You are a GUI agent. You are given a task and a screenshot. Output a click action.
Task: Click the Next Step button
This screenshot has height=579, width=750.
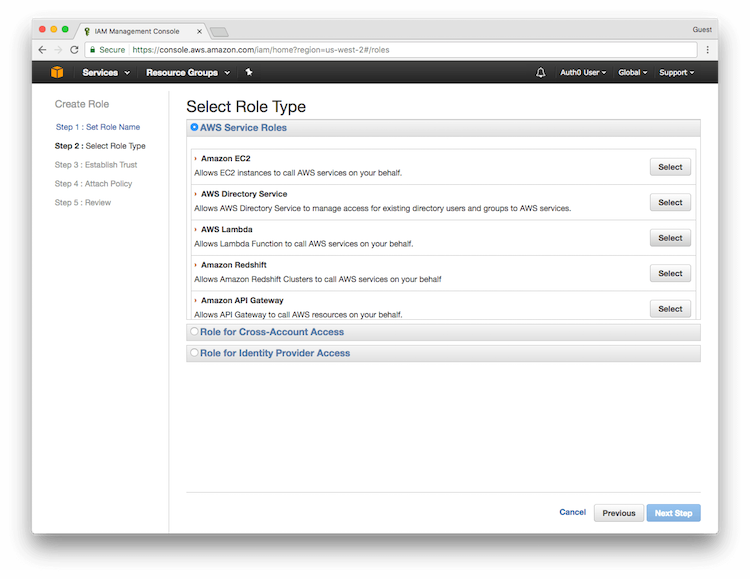coord(673,513)
